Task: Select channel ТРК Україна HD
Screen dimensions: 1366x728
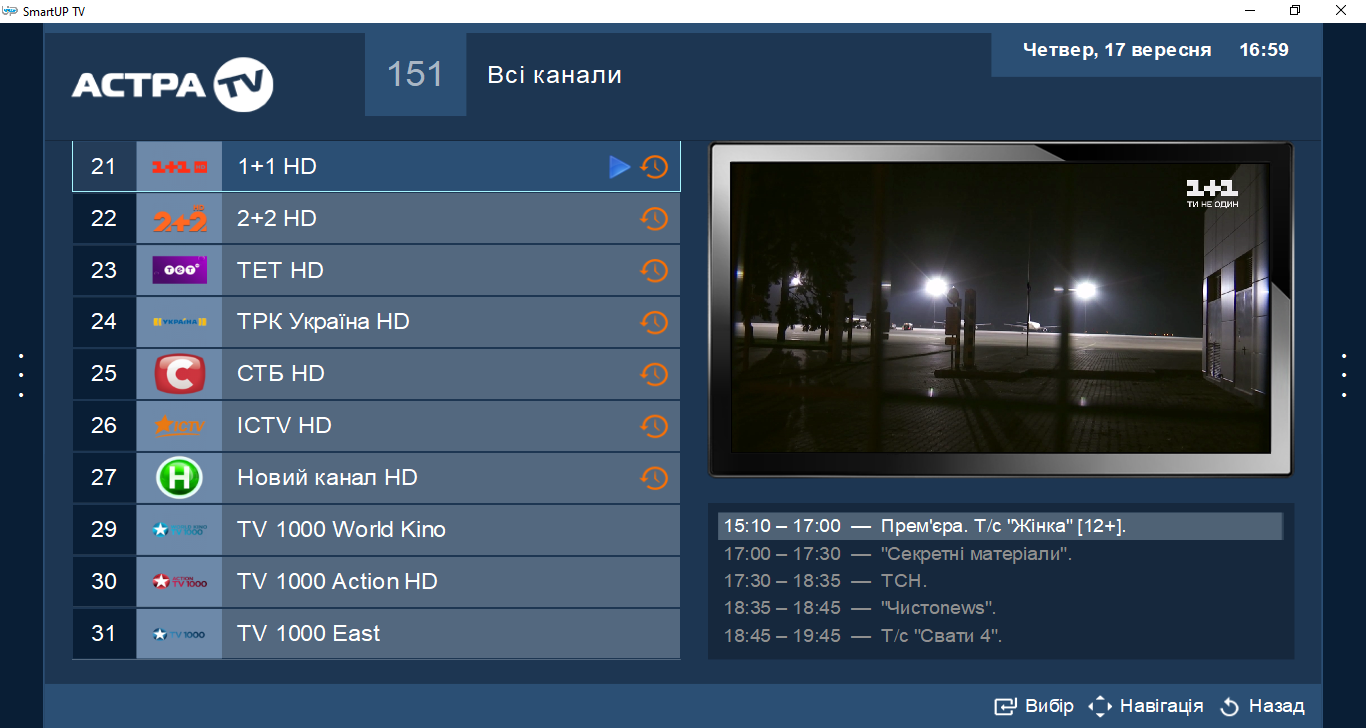Action: [376, 322]
